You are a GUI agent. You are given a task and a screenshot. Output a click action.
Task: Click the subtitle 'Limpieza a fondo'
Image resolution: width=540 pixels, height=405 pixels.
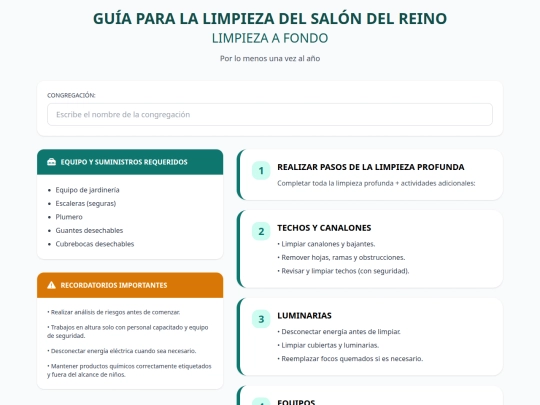270,38
